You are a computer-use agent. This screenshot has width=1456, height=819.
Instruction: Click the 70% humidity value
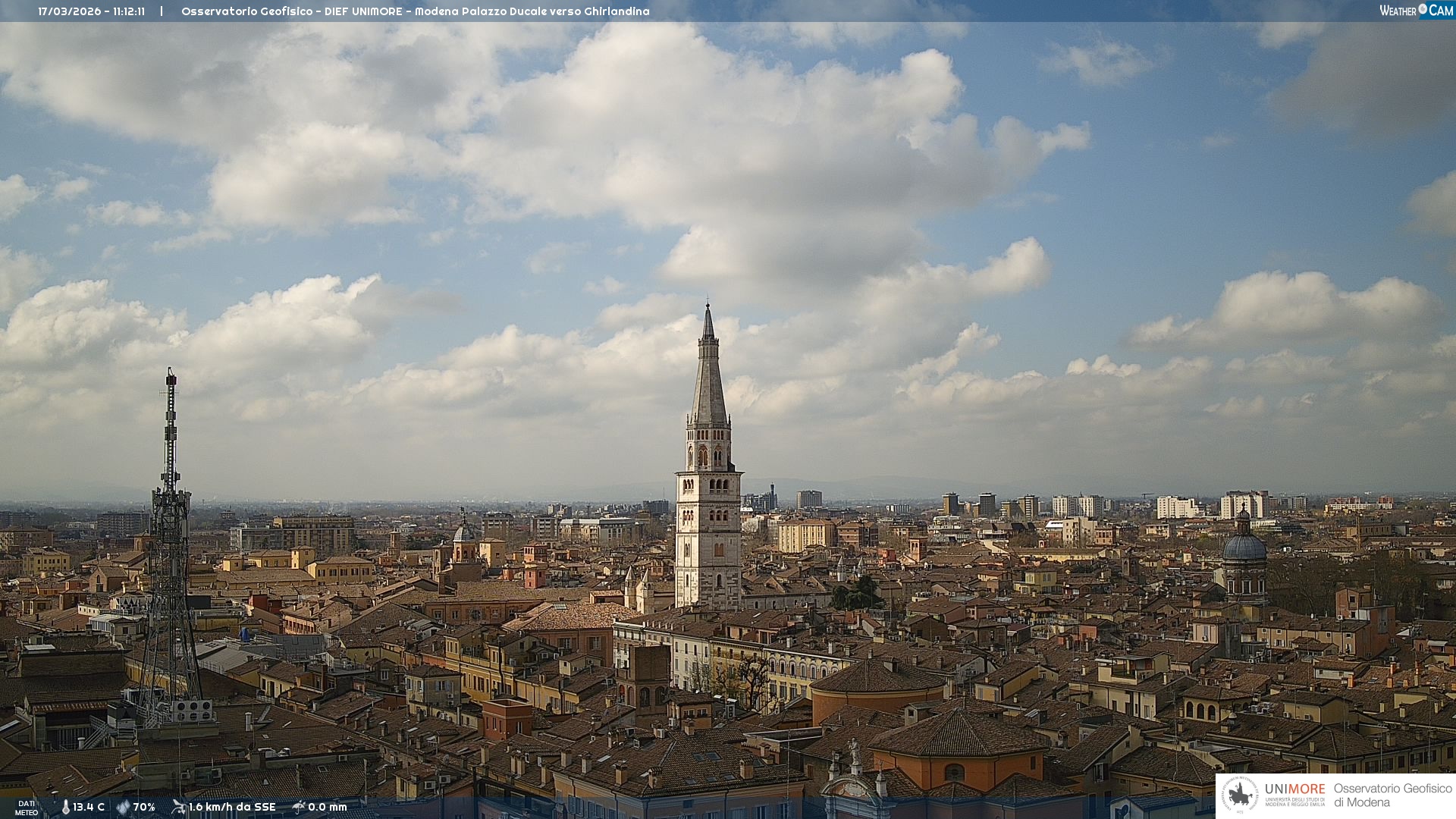click(144, 807)
